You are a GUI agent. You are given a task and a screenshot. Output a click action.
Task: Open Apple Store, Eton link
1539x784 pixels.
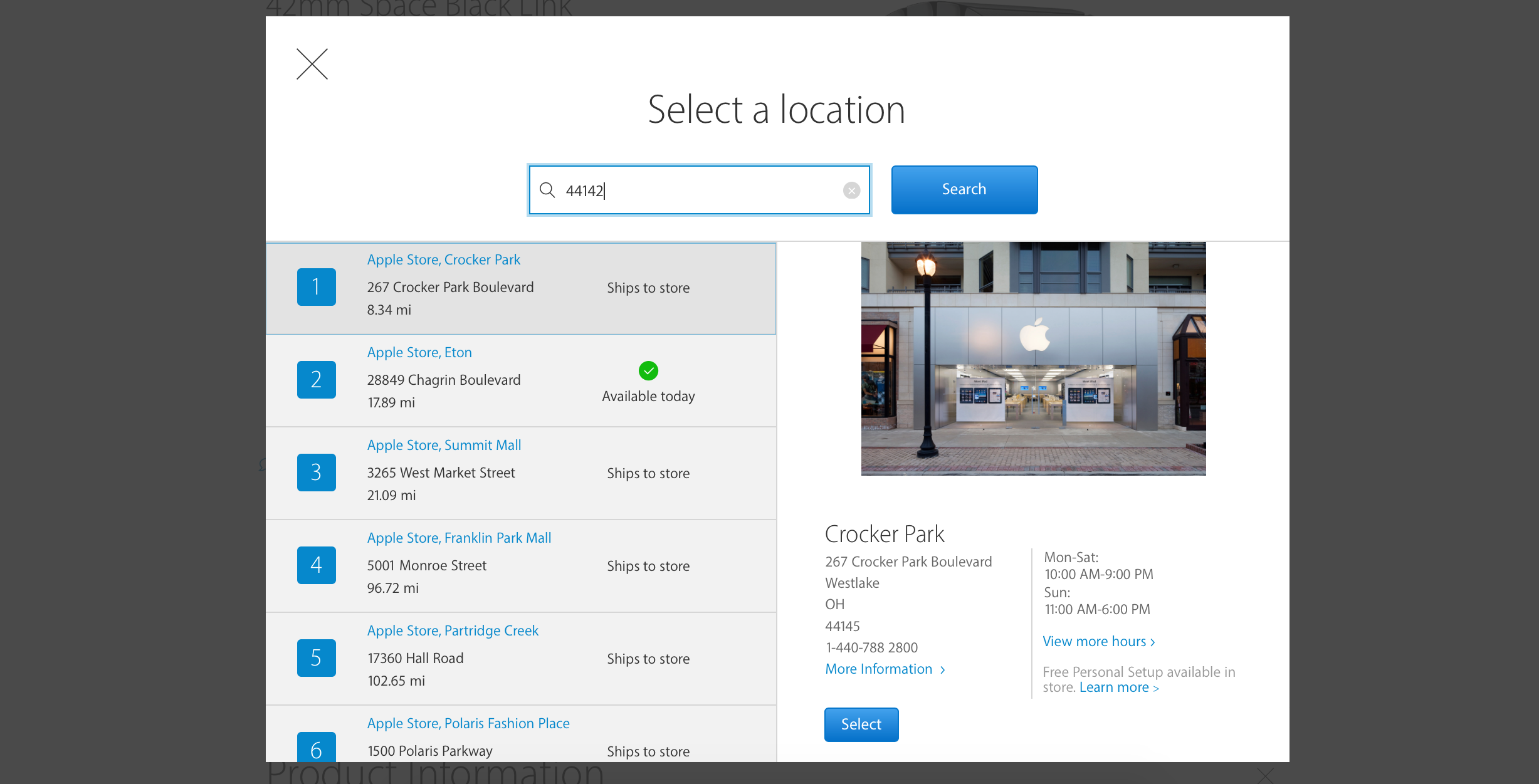[x=419, y=352]
